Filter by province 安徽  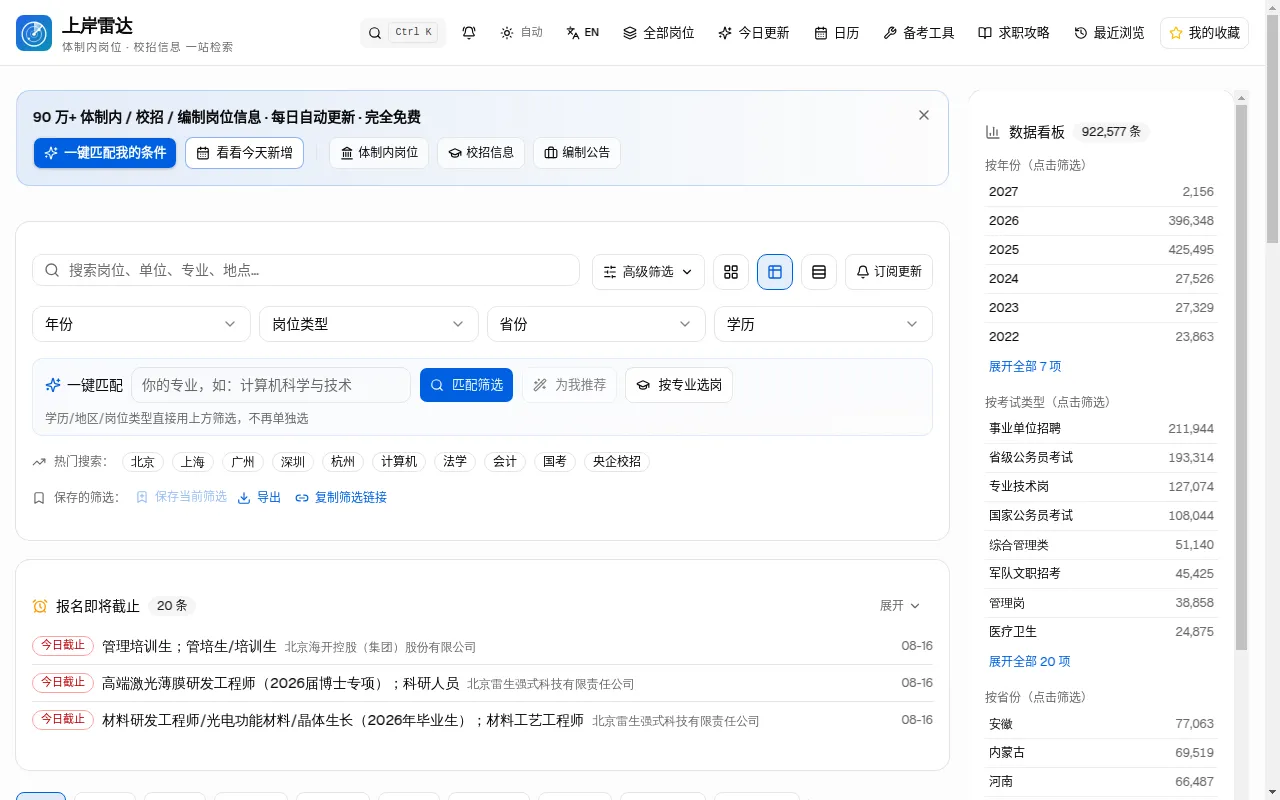pyautogui.click(x=1101, y=724)
